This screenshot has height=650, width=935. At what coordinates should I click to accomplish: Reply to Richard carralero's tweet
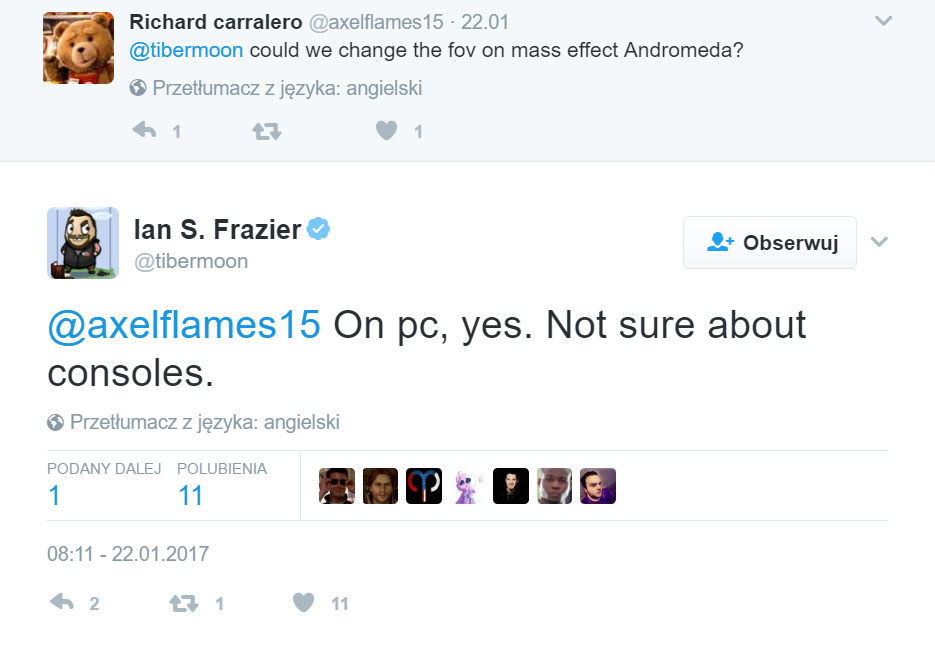(144, 130)
